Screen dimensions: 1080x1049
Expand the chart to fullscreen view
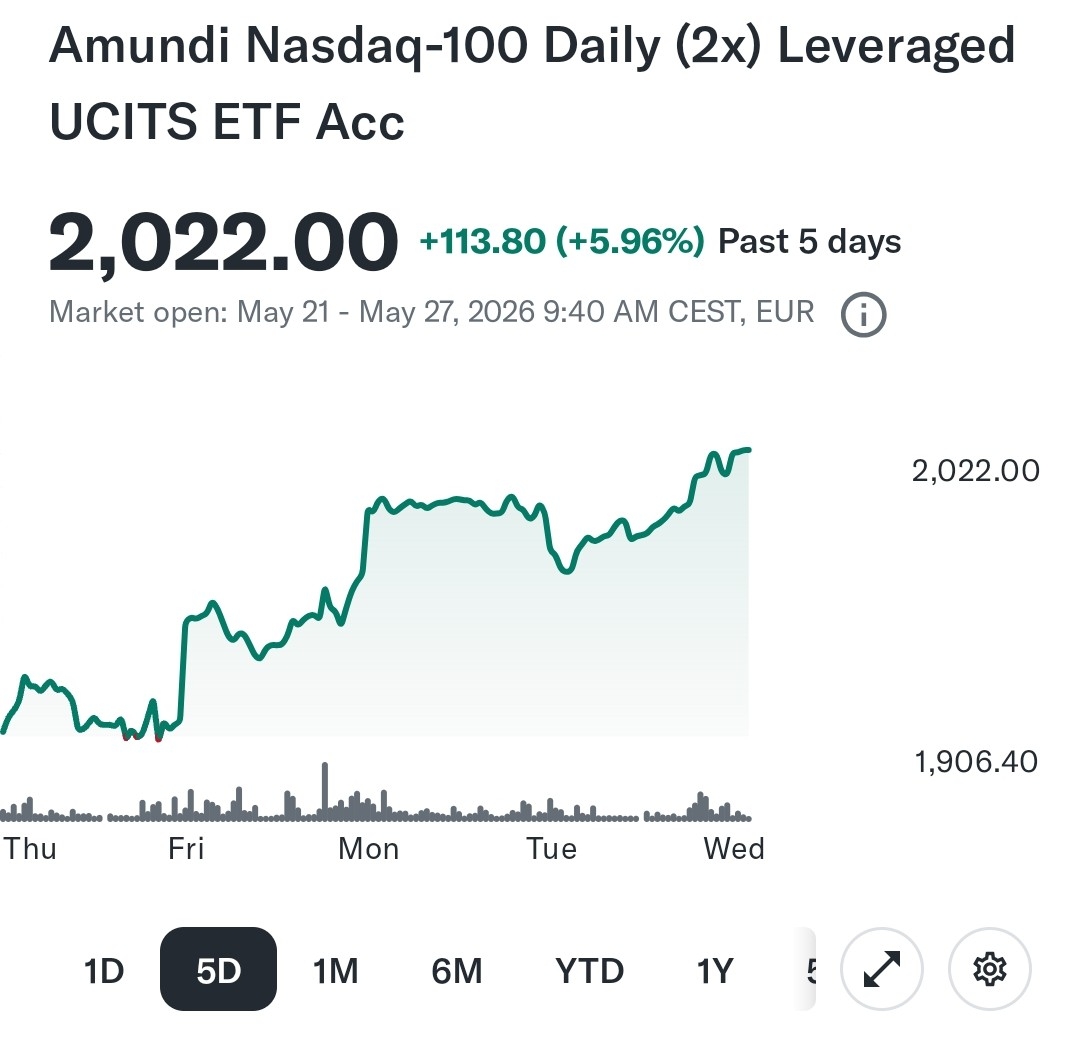pyautogui.click(x=882, y=969)
